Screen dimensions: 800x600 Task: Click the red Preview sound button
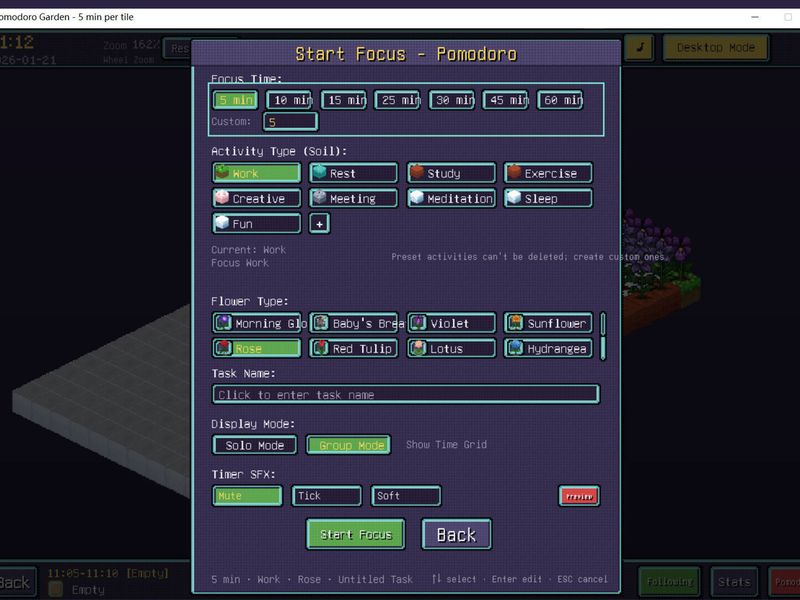(579, 496)
